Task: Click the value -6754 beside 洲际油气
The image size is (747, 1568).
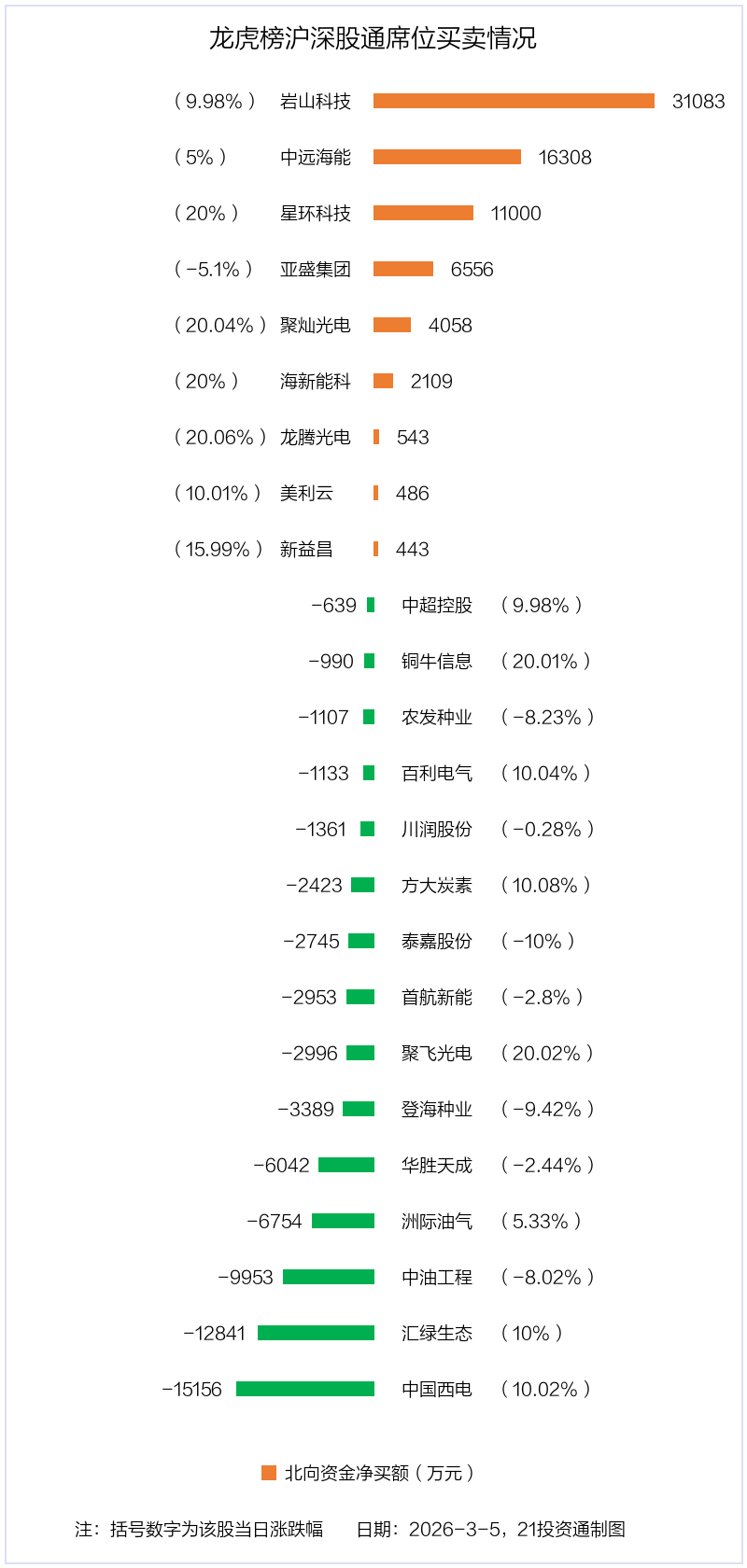Action: pos(275,1221)
